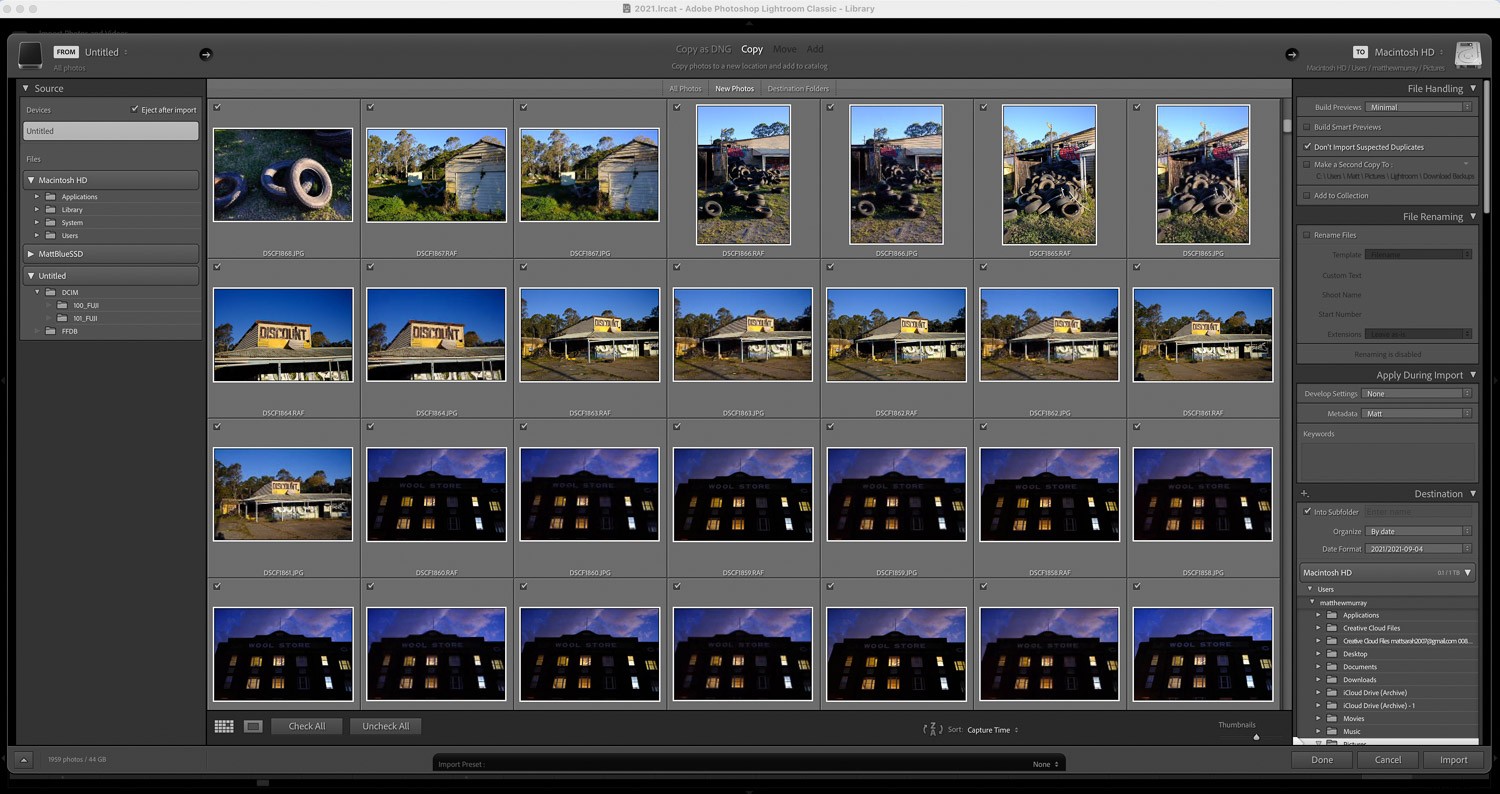Enable the Rename Files option

(1306, 235)
